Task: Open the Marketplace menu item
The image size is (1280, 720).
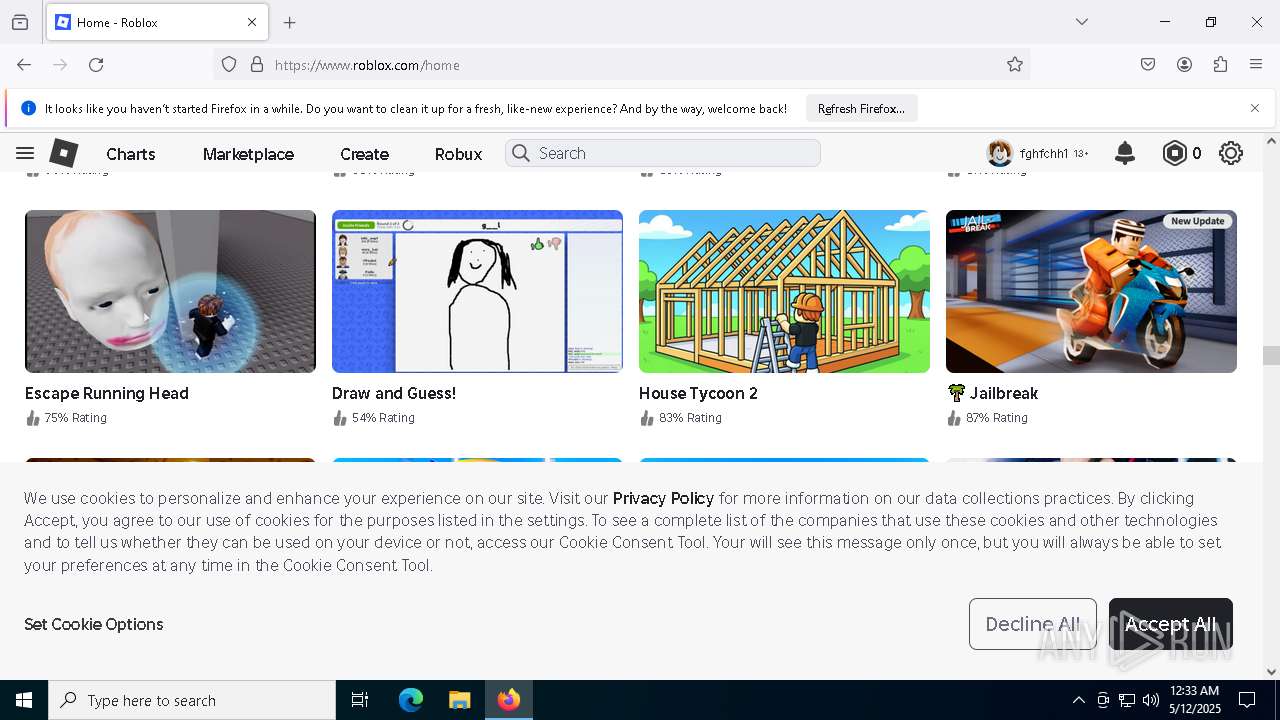Action: click(x=248, y=154)
